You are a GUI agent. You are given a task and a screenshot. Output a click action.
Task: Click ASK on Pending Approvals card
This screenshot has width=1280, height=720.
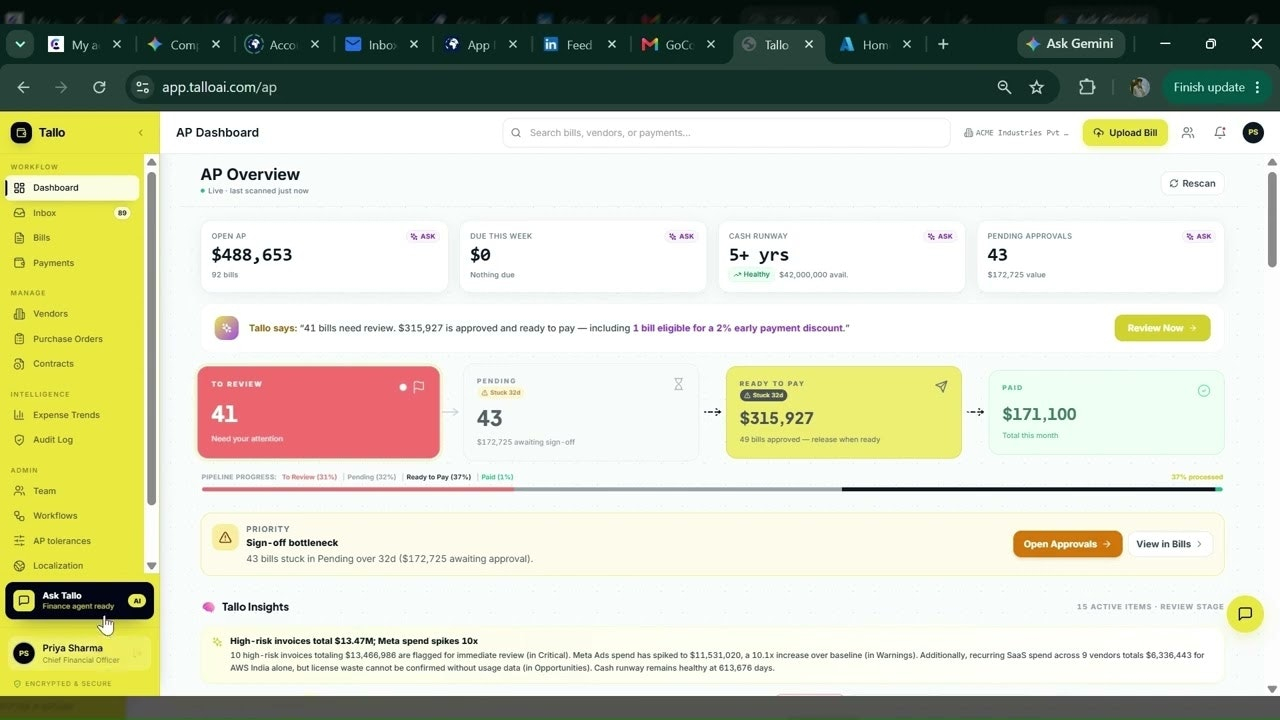click(x=1198, y=237)
